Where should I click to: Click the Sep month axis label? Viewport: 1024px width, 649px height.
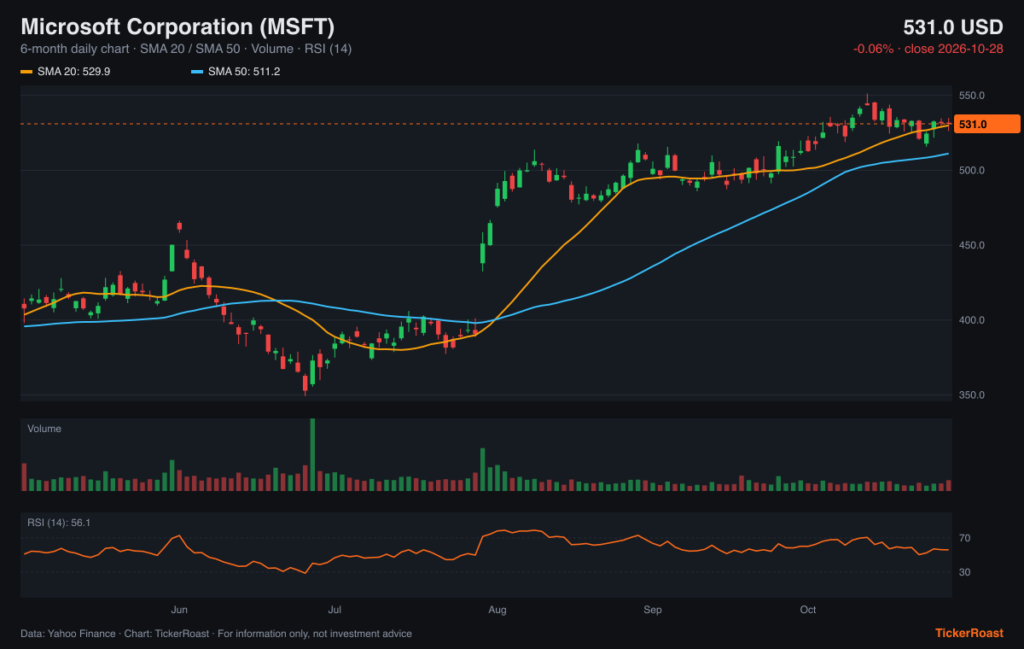click(652, 610)
